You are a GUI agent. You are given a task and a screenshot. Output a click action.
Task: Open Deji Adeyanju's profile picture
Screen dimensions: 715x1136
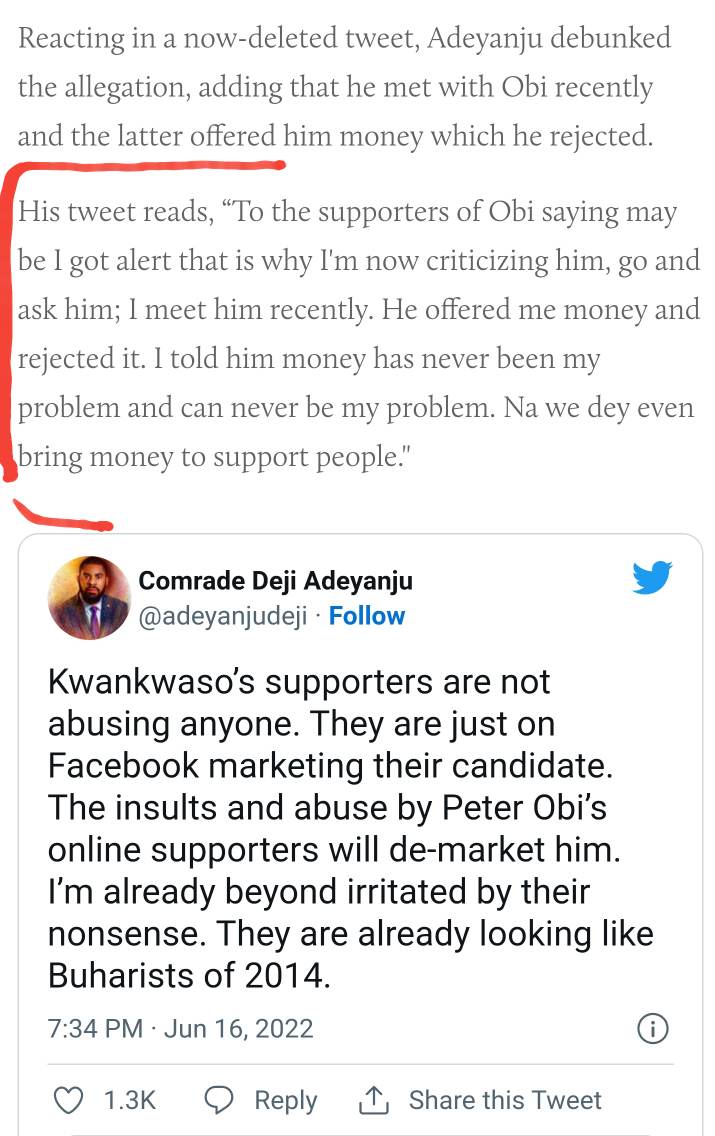(x=89, y=597)
